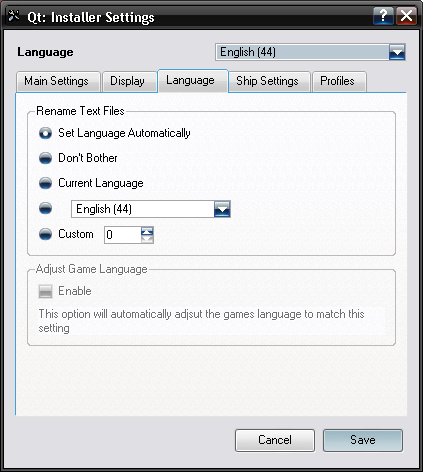Open the Profiles tab
Viewport: 423px width, 472px height.
point(339,81)
